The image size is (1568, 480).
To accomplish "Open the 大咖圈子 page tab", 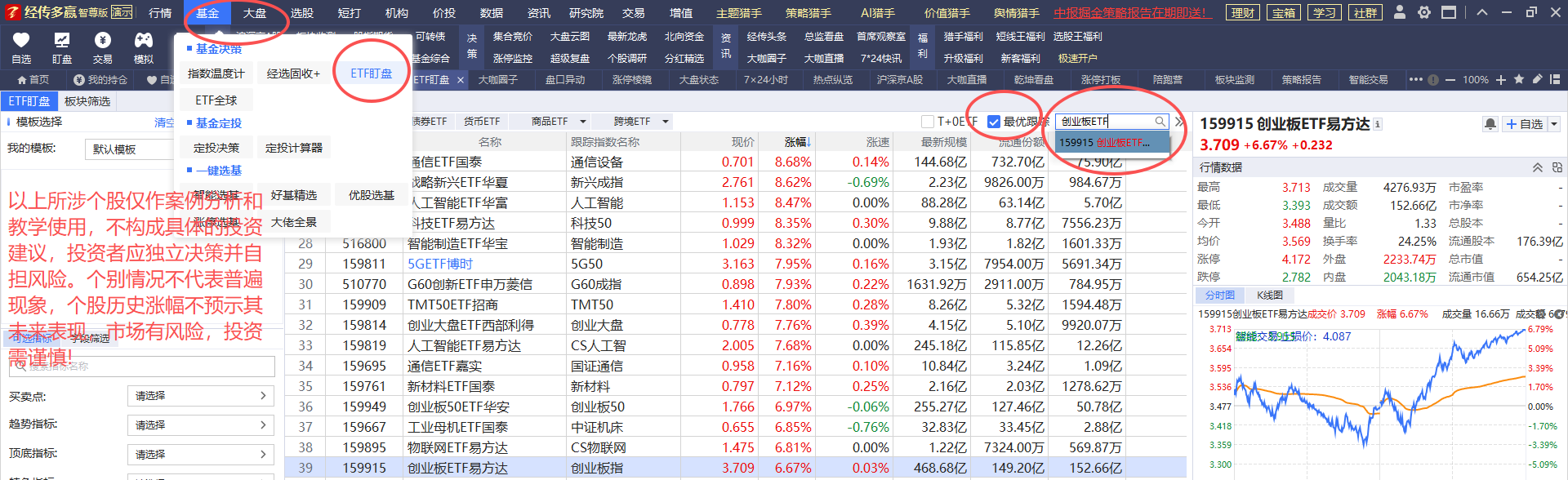I will click(498, 80).
